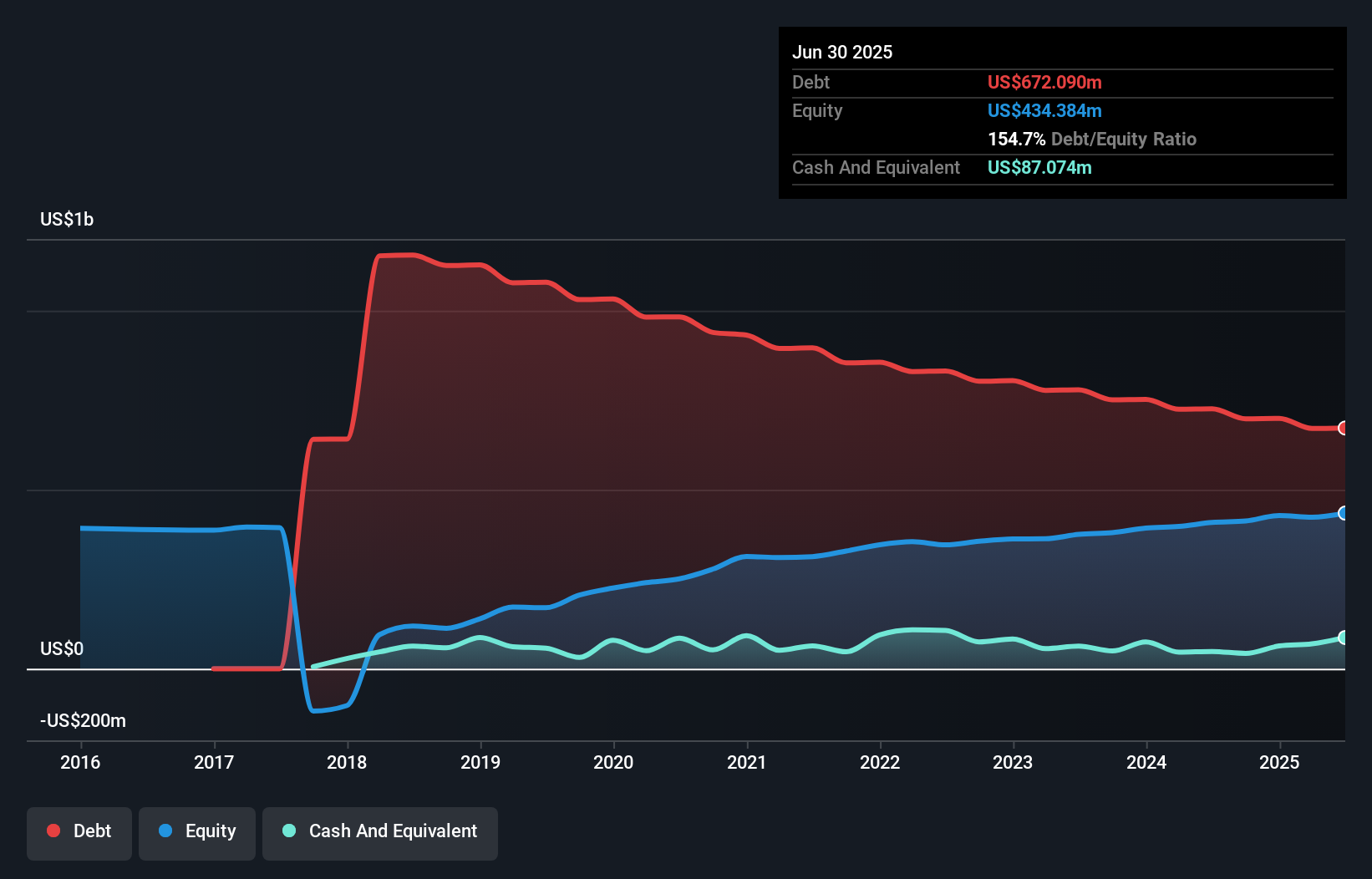
Task: Toggle the Cash And Equivalent series visibility
Action: 380,831
